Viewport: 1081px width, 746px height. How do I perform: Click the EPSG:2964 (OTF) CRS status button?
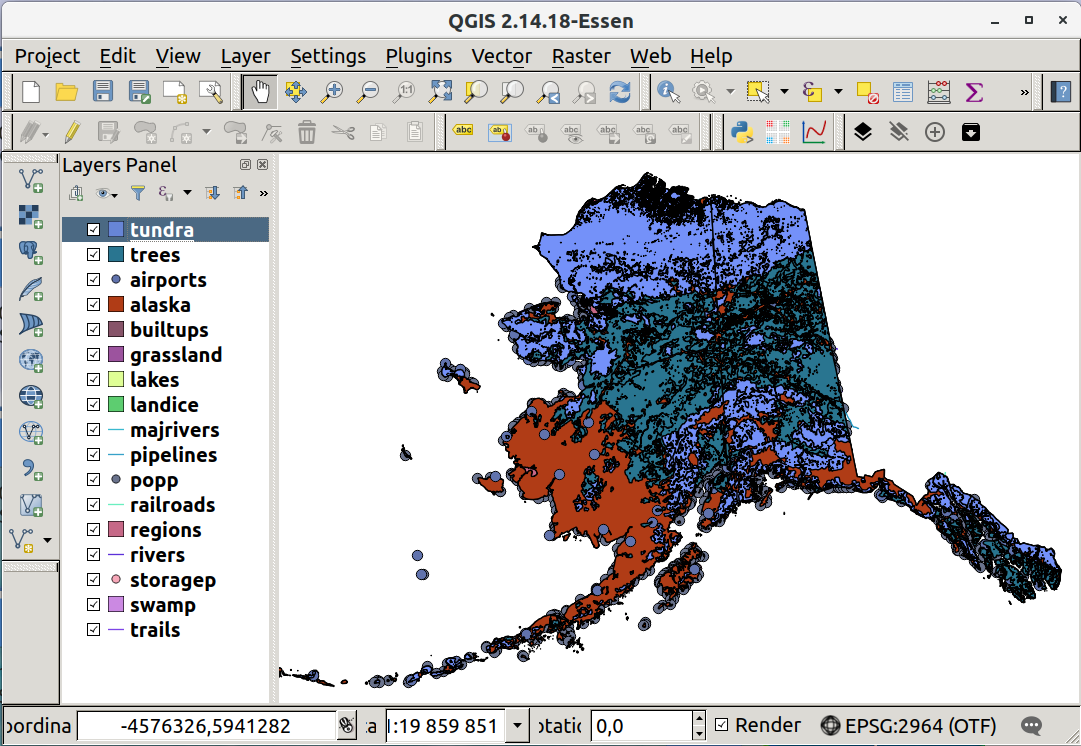pos(908,725)
